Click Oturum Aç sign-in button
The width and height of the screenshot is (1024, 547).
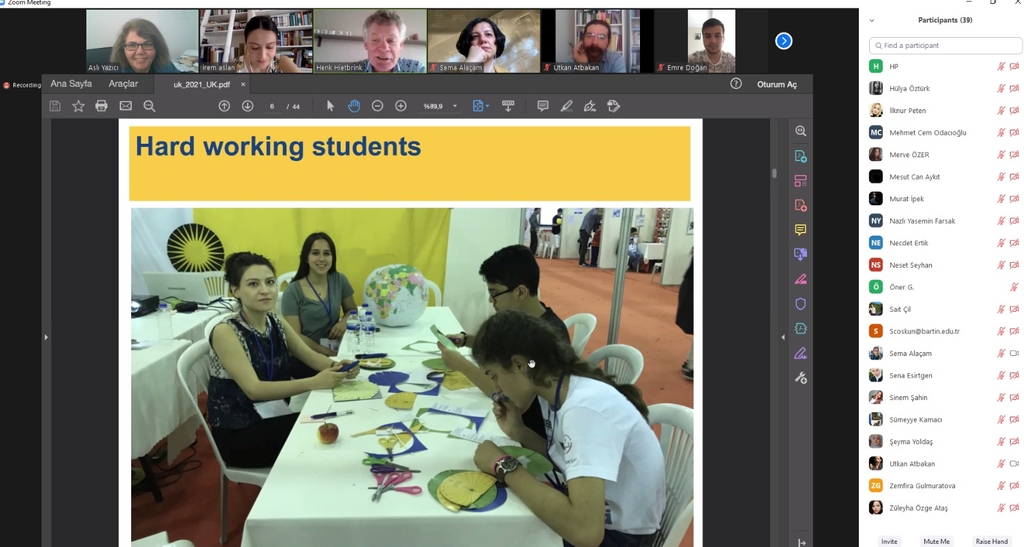pos(776,84)
